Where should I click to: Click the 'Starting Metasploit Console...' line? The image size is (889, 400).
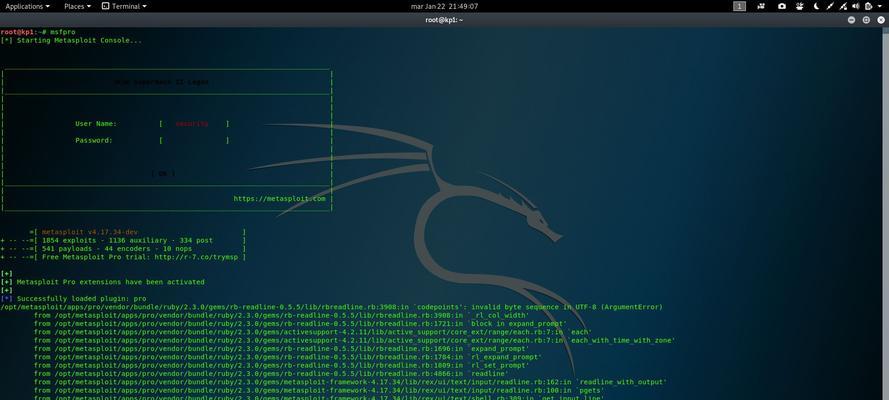(71, 41)
